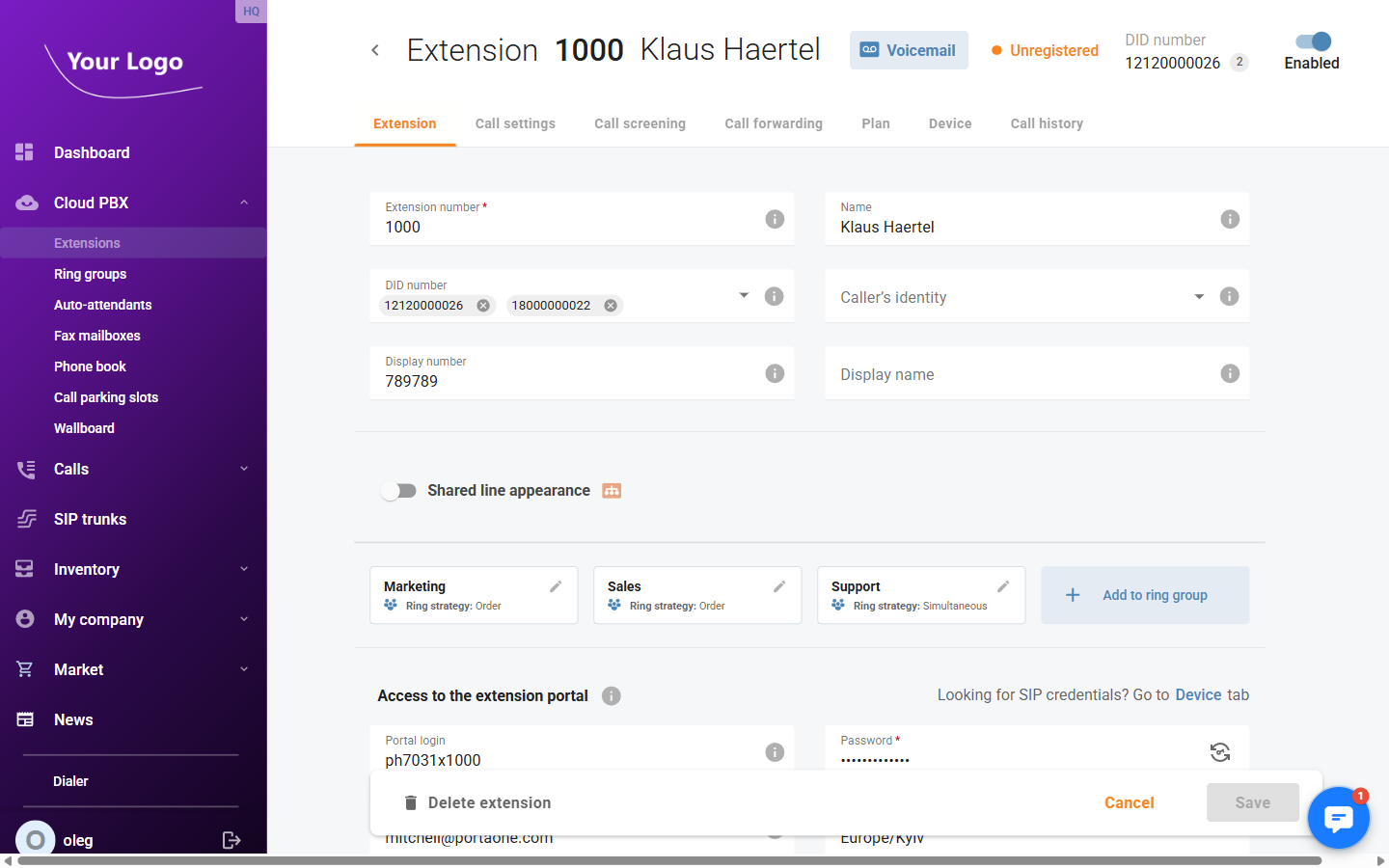The image size is (1389, 868).
Task: Regenerate the password using the refresh icon
Action: click(x=1219, y=752)
